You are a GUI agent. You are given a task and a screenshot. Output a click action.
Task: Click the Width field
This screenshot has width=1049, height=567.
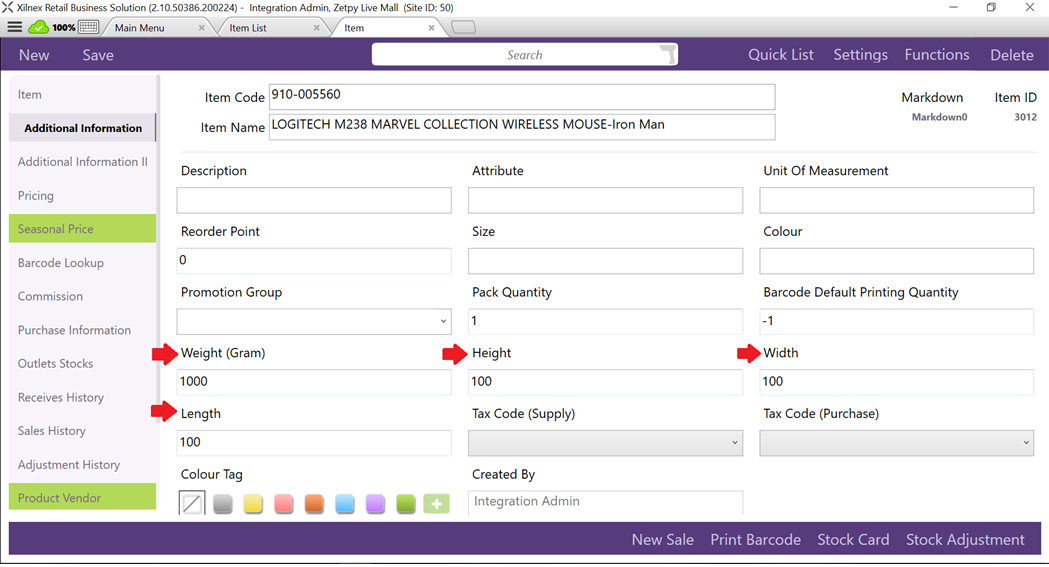click(896, 382)
